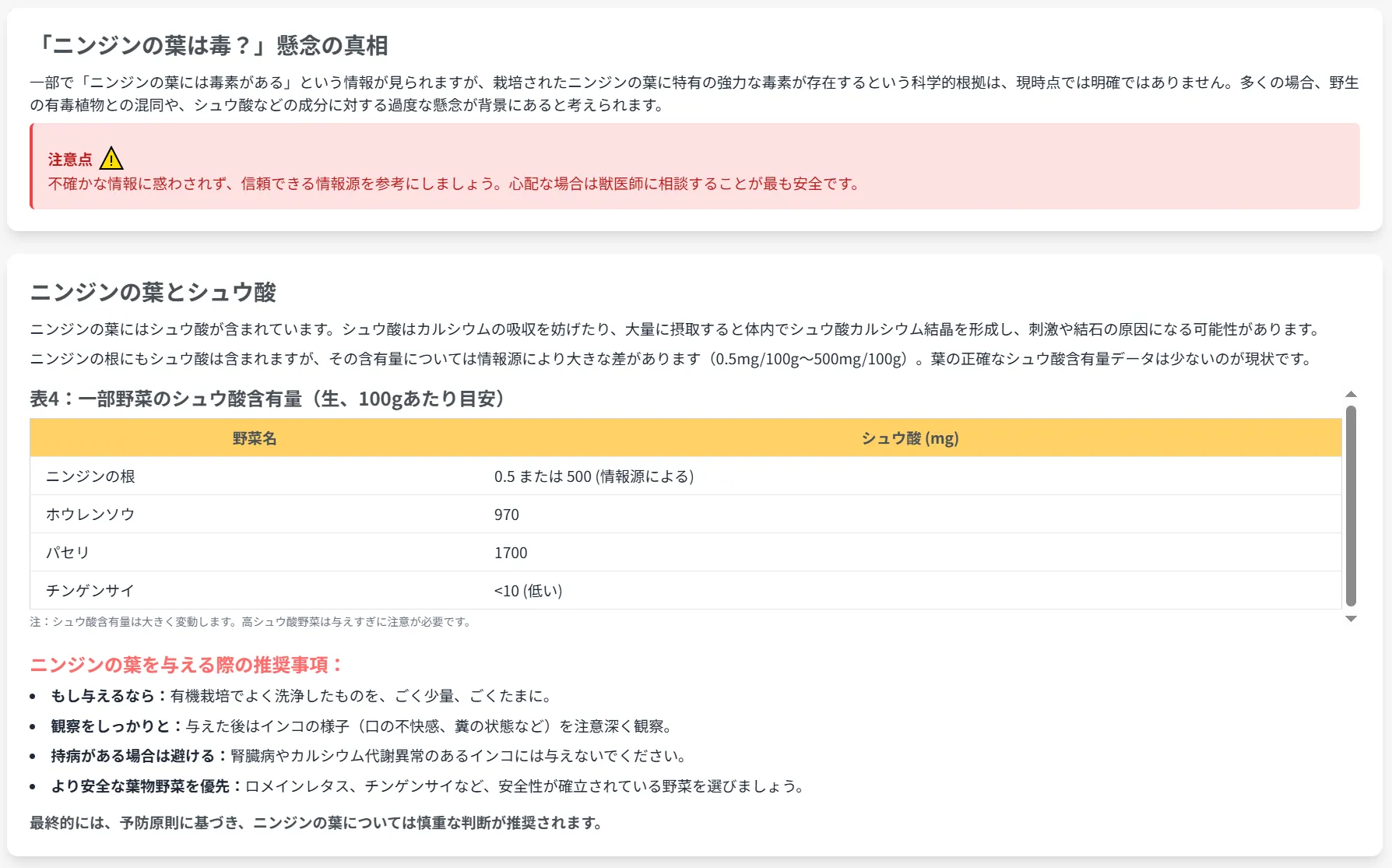Click the table scrollbar down arrow
The height and width of the screenshot is (868, 1392).
[1351, 619]
